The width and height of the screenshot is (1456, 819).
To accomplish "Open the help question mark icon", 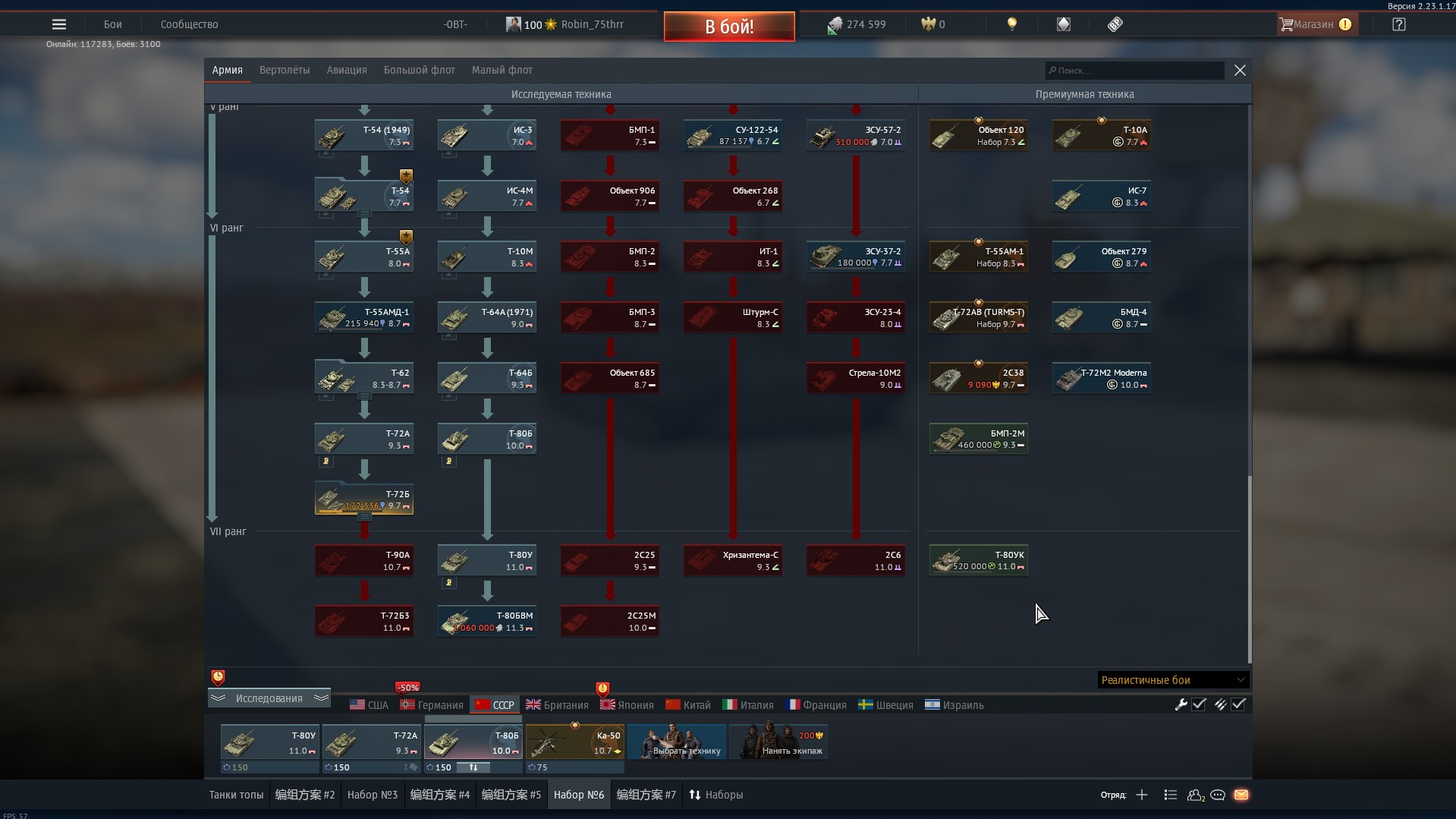I will coord(1399,24).
